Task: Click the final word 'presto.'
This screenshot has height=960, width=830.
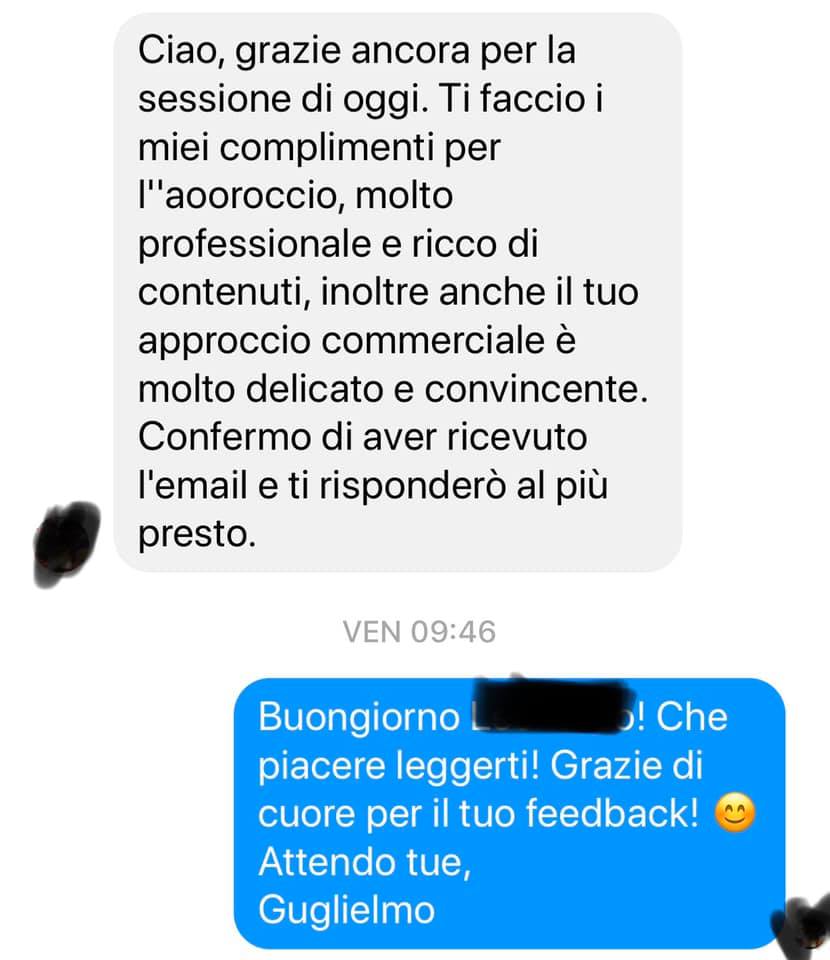Action: coord(196,534)
